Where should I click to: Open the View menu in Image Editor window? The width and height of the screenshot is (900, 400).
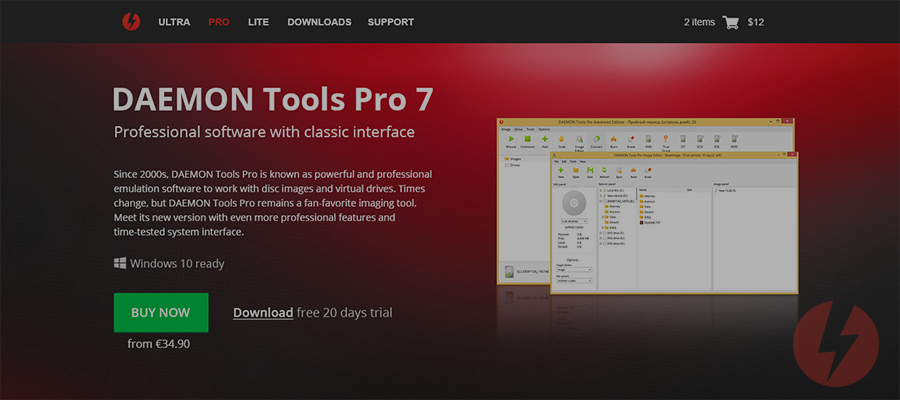(x=583, y=161)
